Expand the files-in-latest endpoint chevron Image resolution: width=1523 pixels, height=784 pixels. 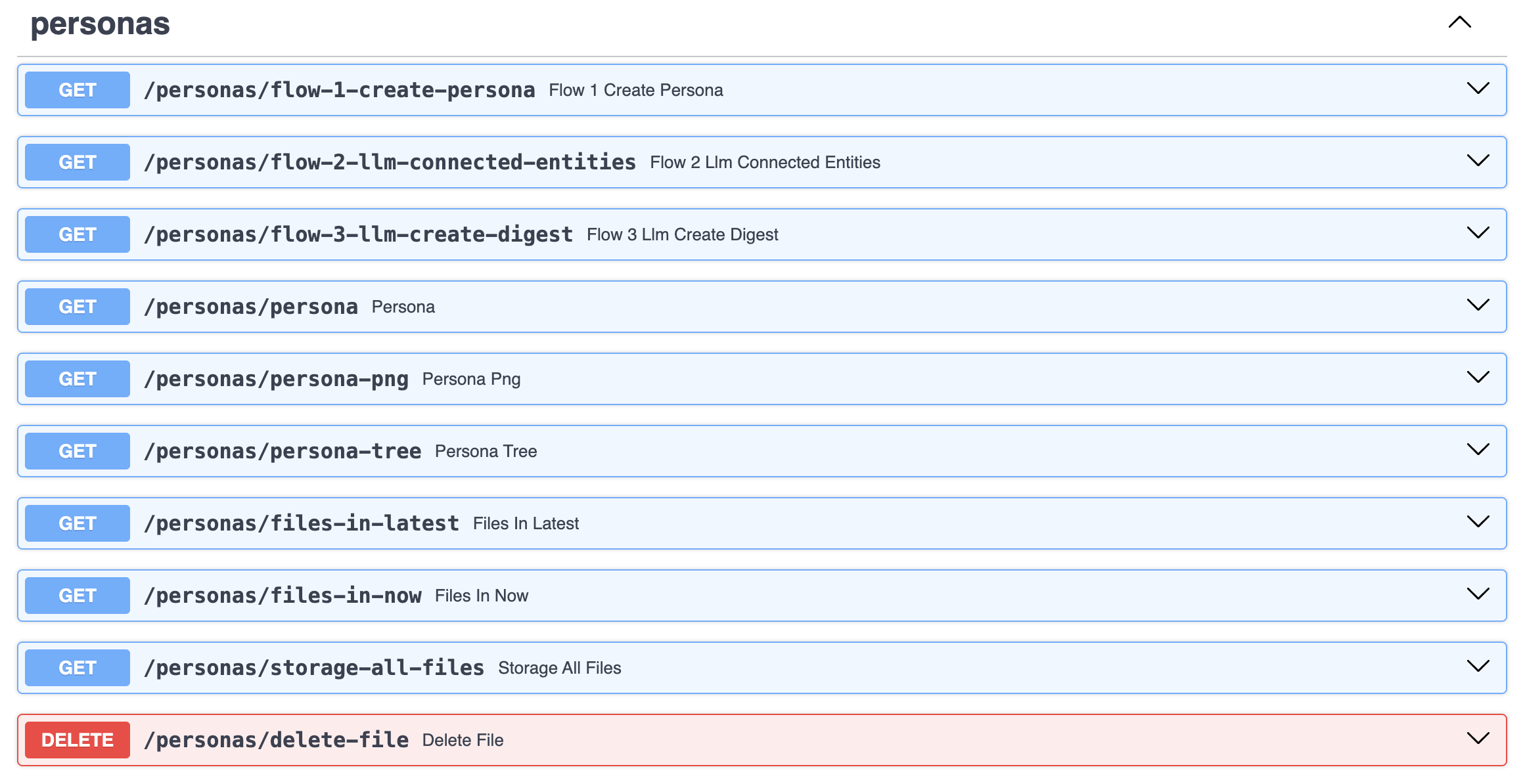tap(1478, 522)
